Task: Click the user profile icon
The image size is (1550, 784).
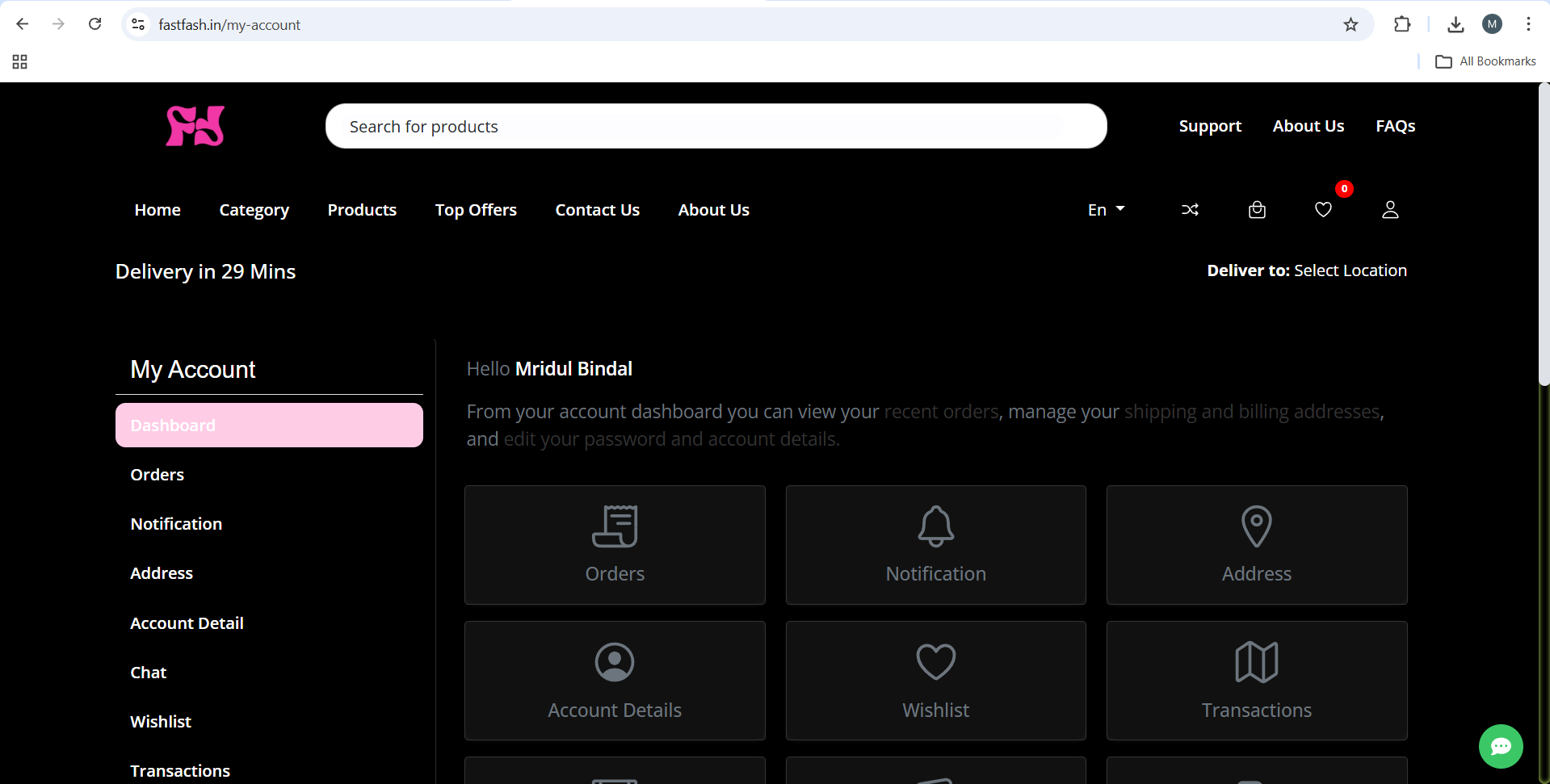Action: coord(1390,210)
